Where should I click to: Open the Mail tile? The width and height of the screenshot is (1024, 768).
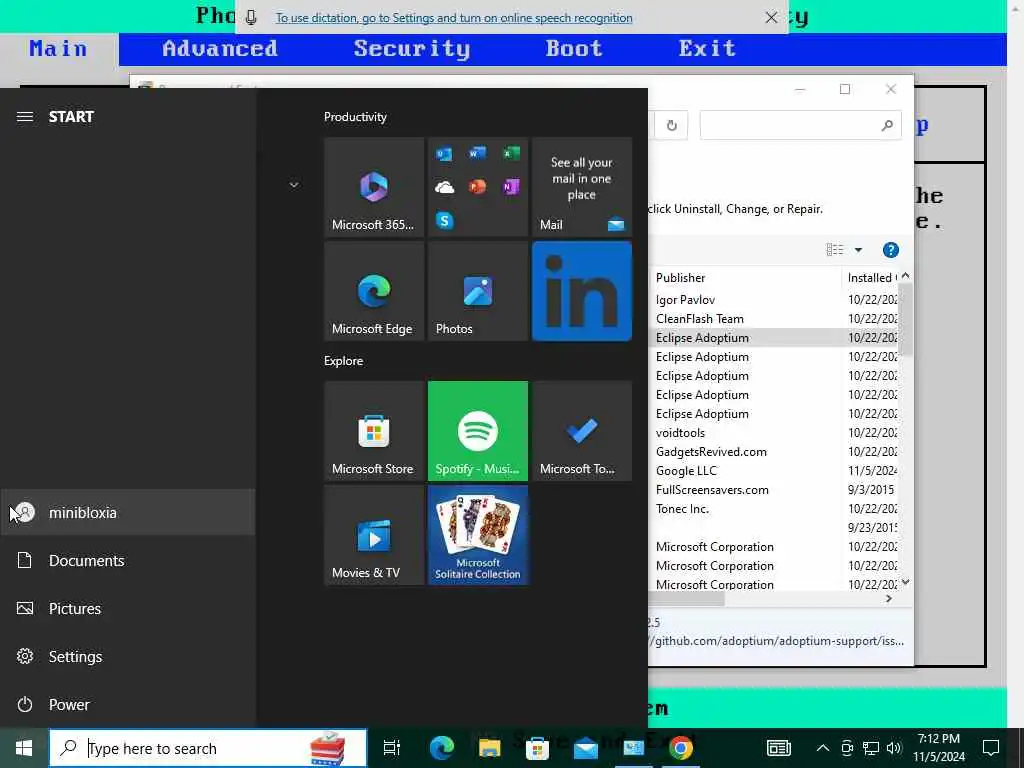582,187
